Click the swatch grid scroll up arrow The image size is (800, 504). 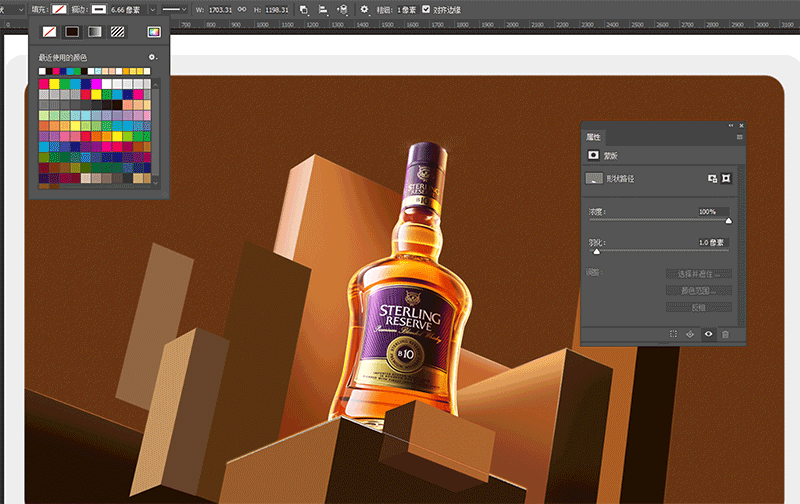click(x=156, y=84)
